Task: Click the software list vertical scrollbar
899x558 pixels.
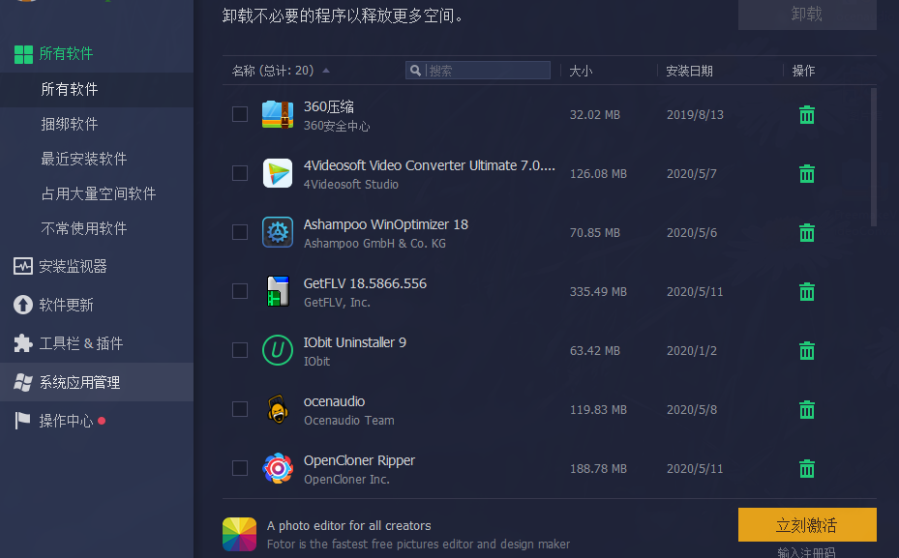Action: click(x=874, y=155)
